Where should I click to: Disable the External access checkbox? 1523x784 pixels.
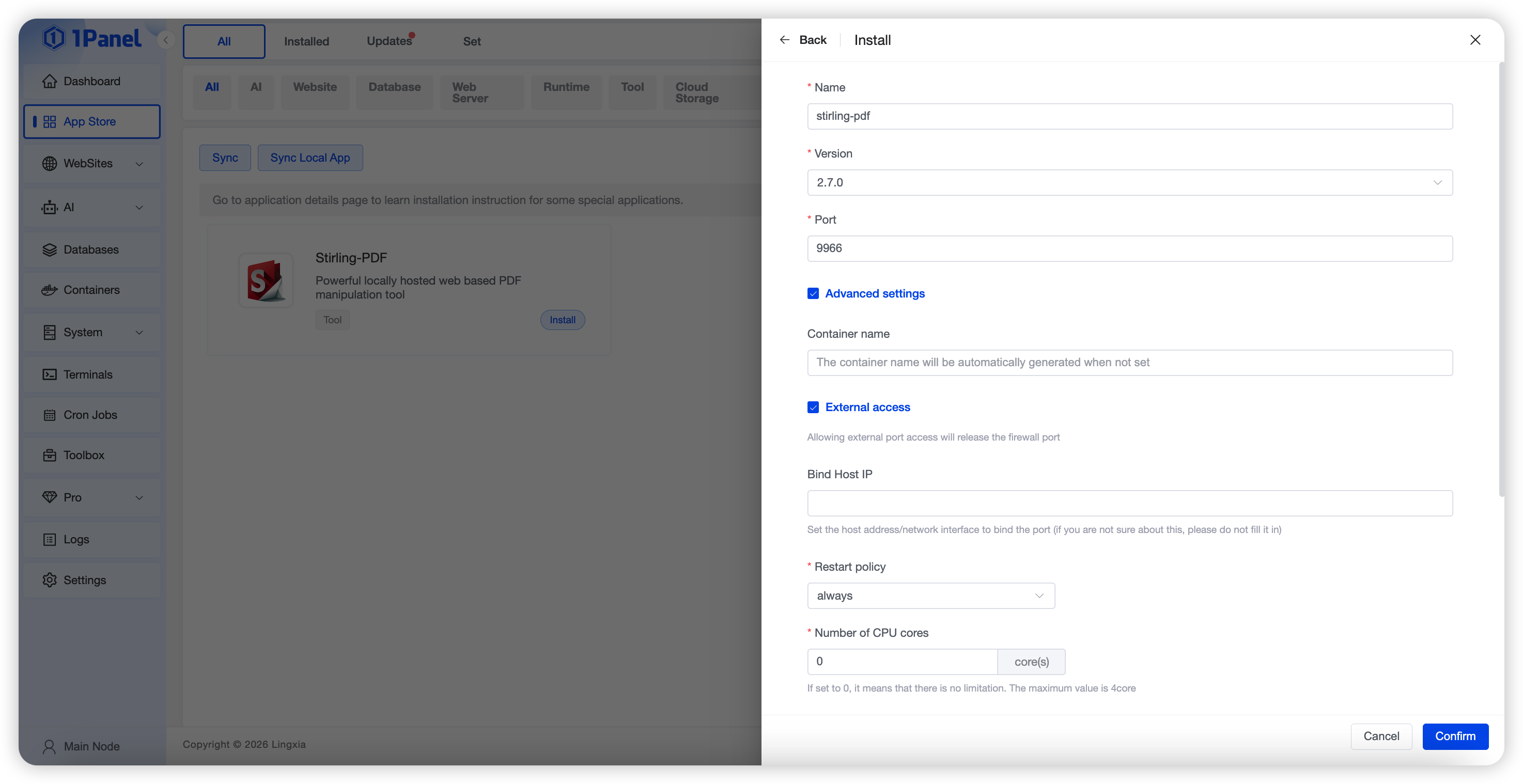[813, 407]
